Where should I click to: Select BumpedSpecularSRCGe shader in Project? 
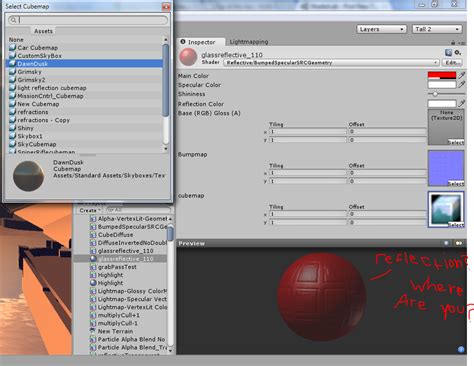pyautogui.click(x=128, y=227)
